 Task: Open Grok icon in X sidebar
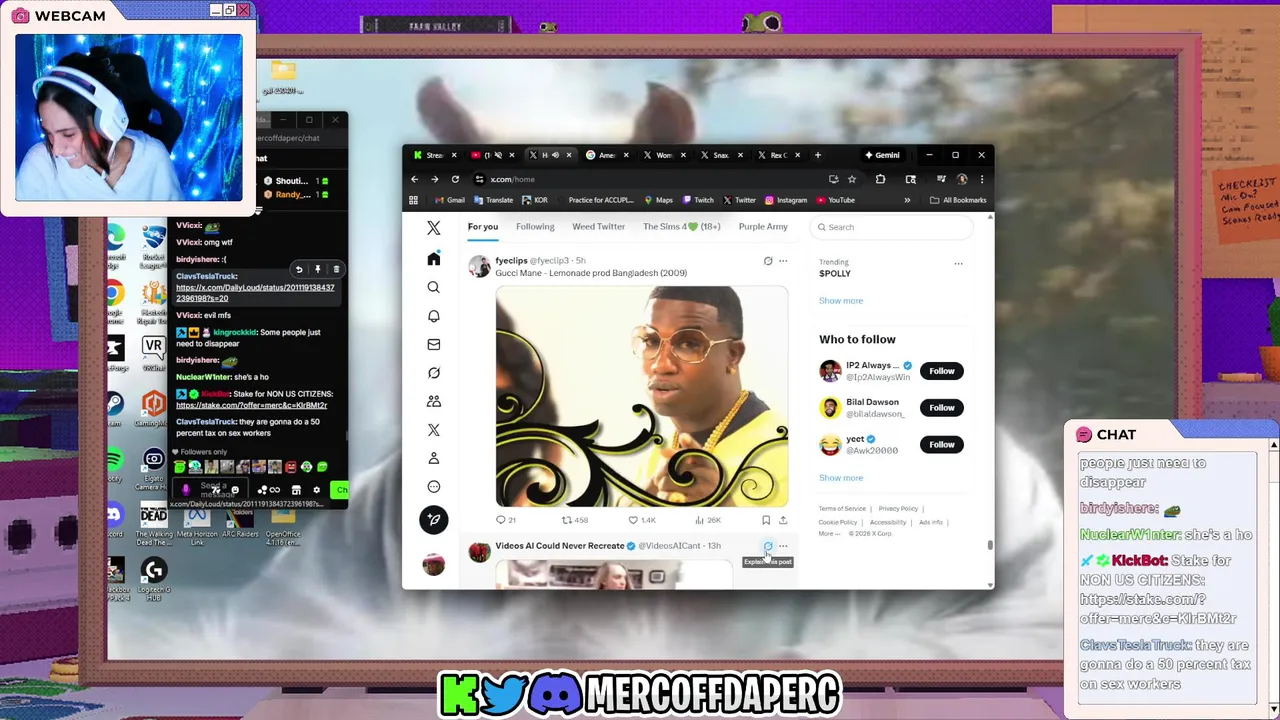tap(434, 373)
